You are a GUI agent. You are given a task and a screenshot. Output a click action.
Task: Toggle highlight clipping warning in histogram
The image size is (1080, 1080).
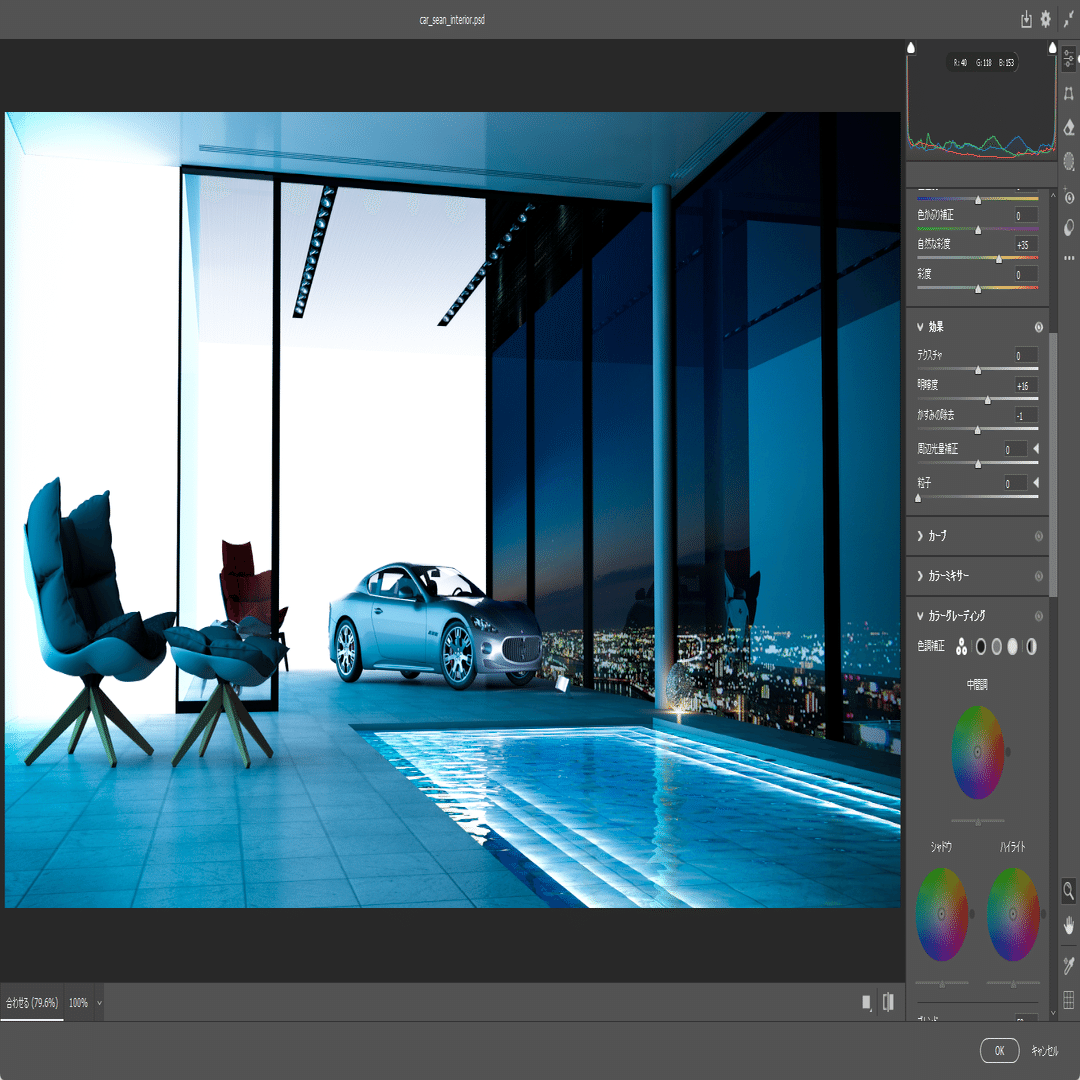point(1052,48)
